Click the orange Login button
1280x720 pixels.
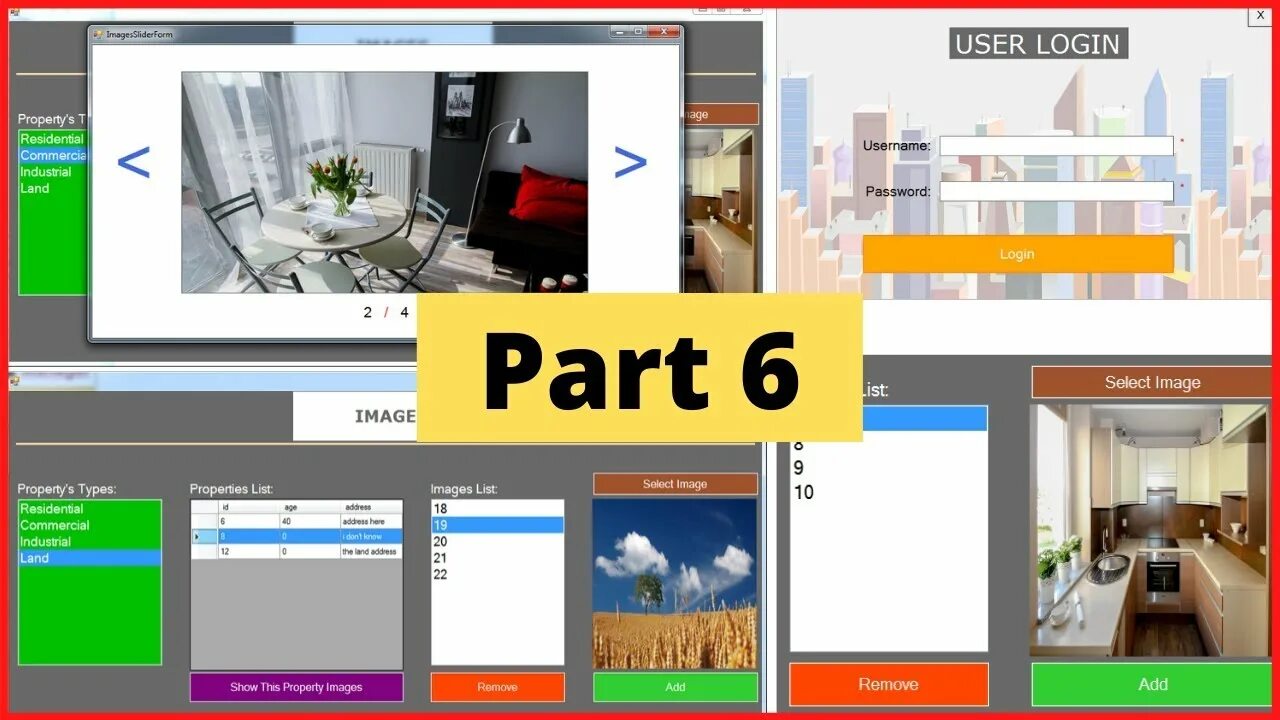click(x=1017, y=254)
